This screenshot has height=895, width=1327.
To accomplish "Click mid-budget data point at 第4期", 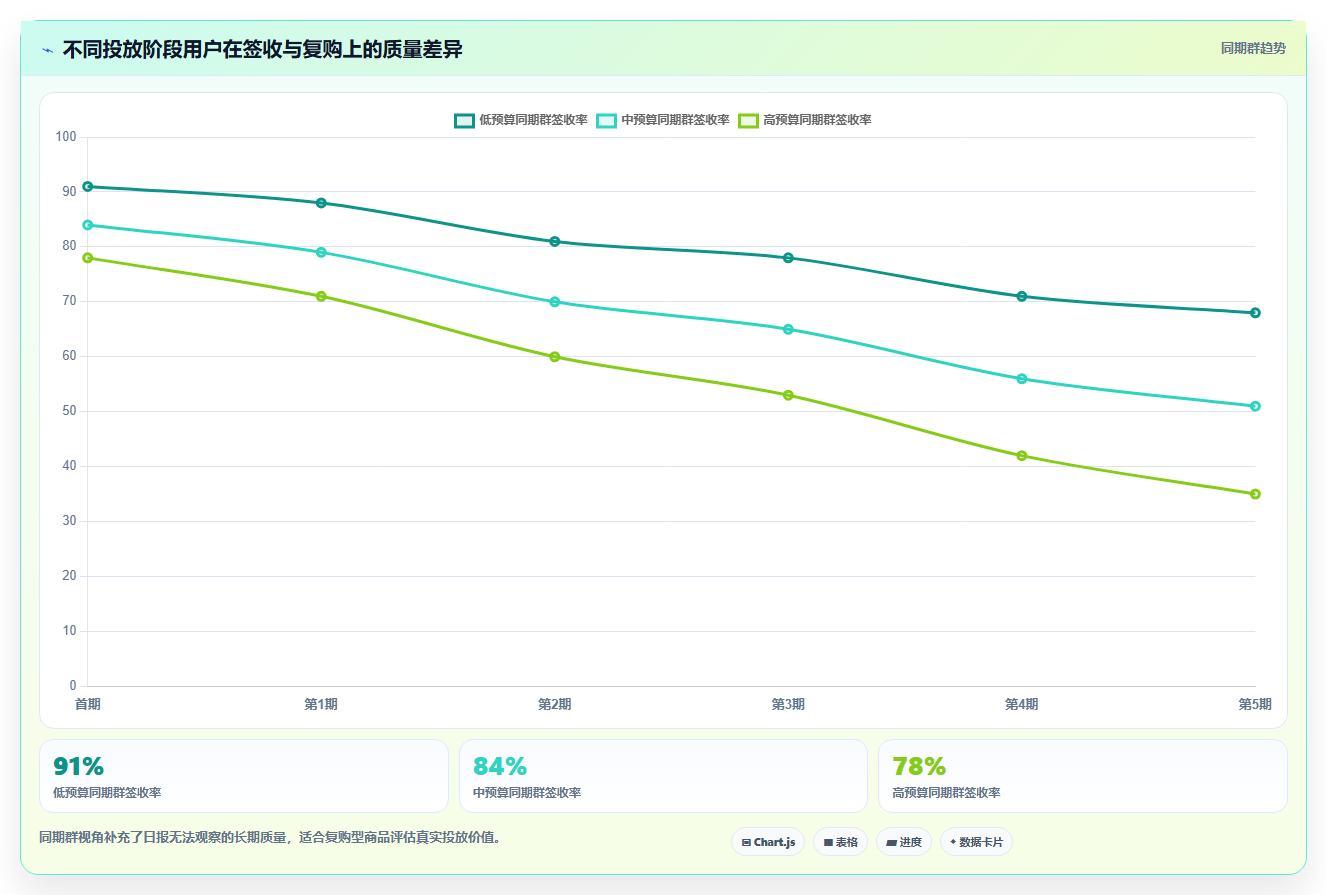I will coord(1022,379).
